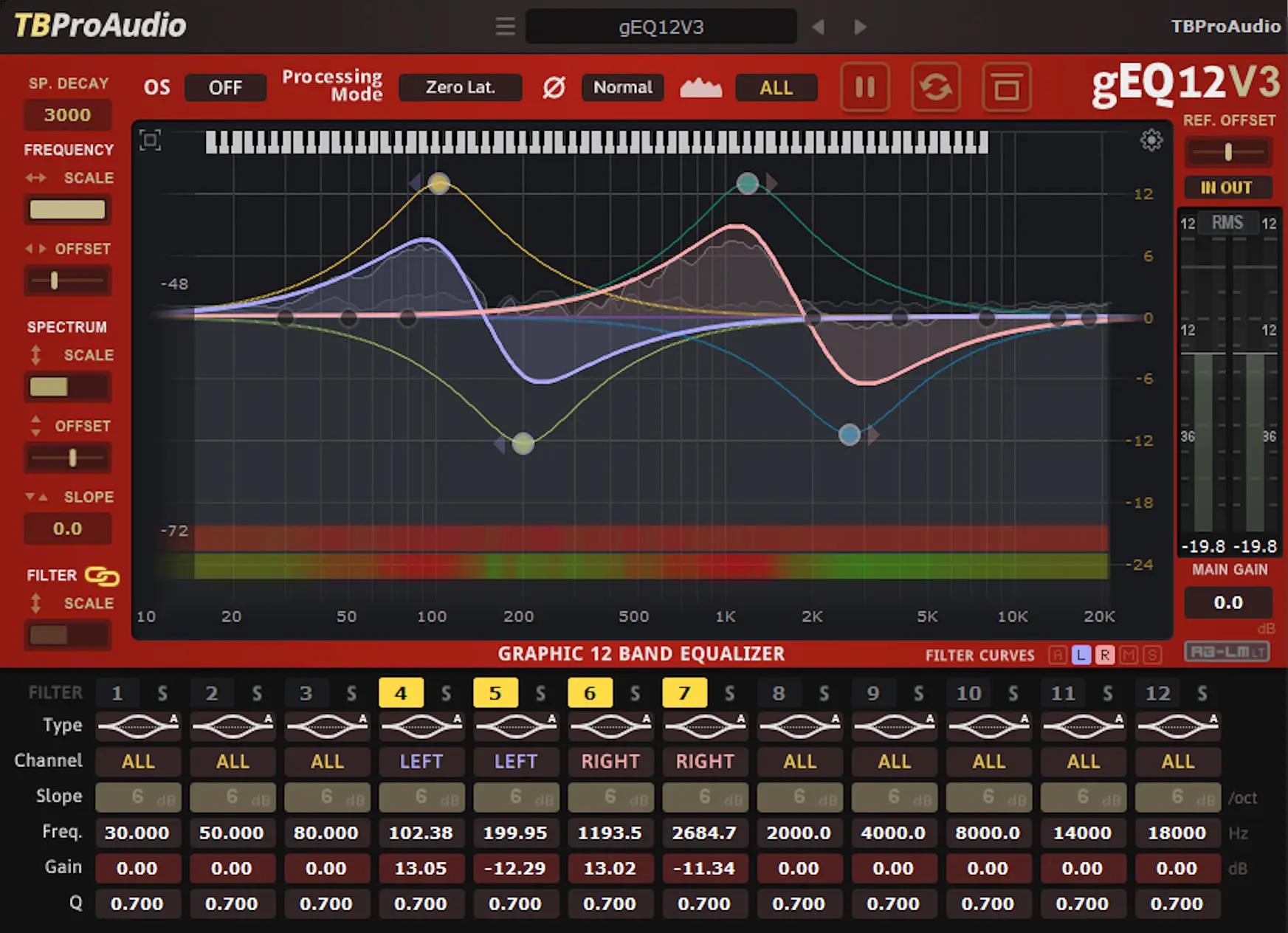Solo filter 5 with S button
1288x933 pixels.
click(540, 693)
